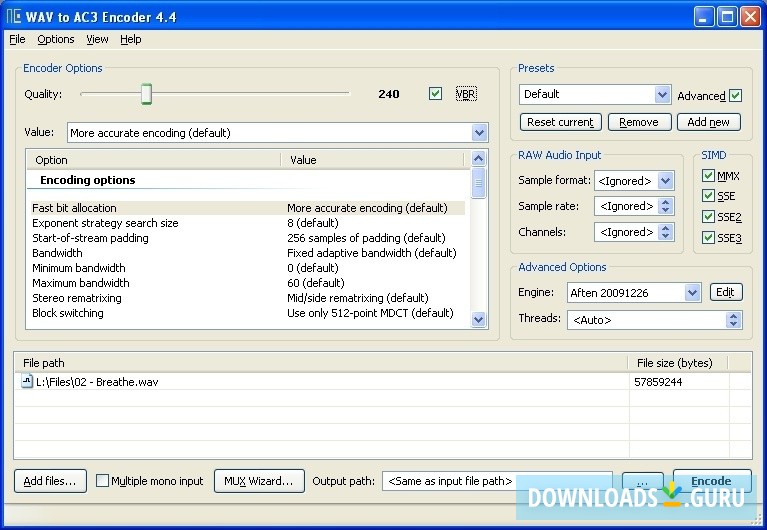767x530 pixels.
Task: Select the Maximum bandwidth row
Action: pyautogui.click(x=248, y=283)
